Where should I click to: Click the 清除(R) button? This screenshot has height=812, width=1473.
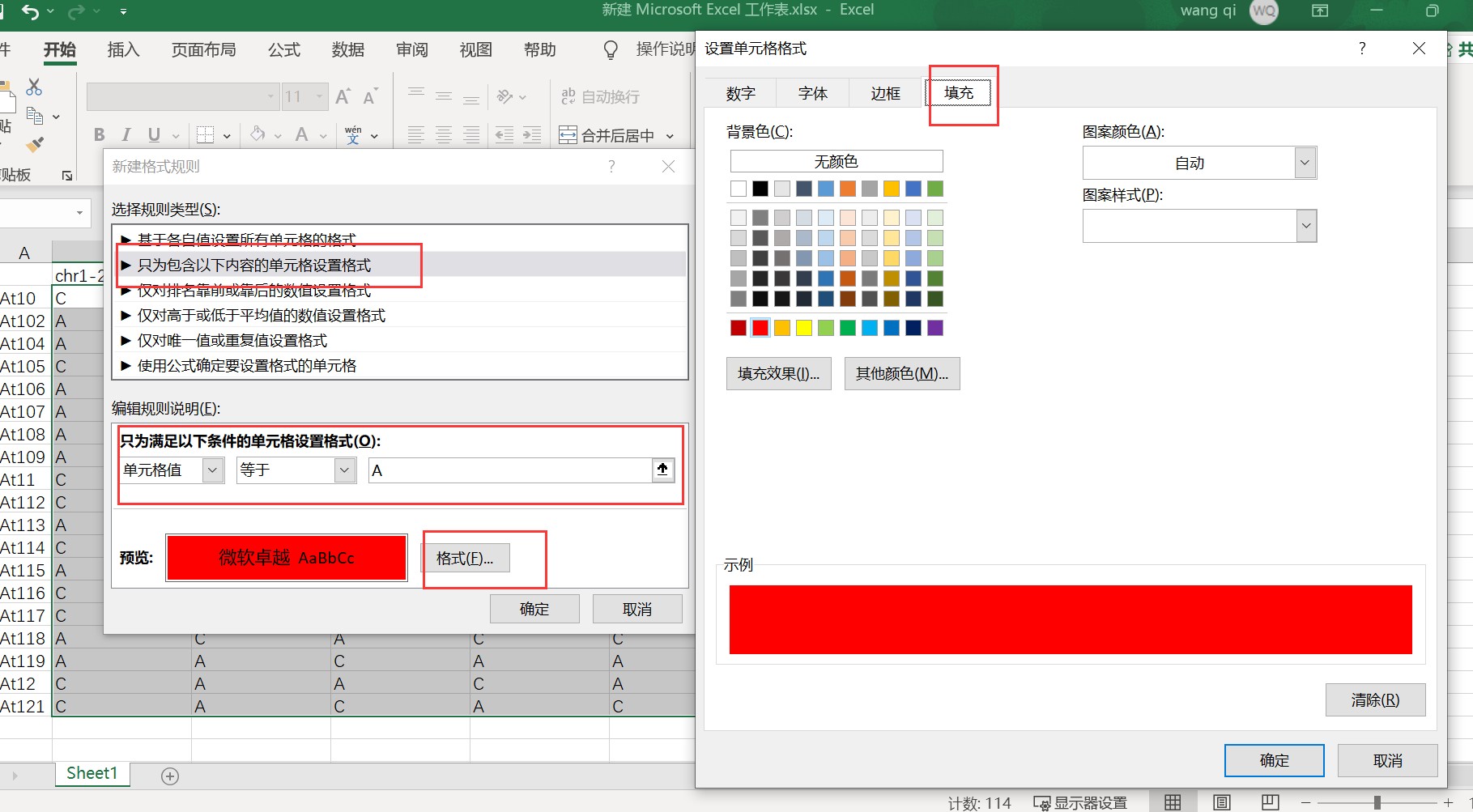point(1376,699)
